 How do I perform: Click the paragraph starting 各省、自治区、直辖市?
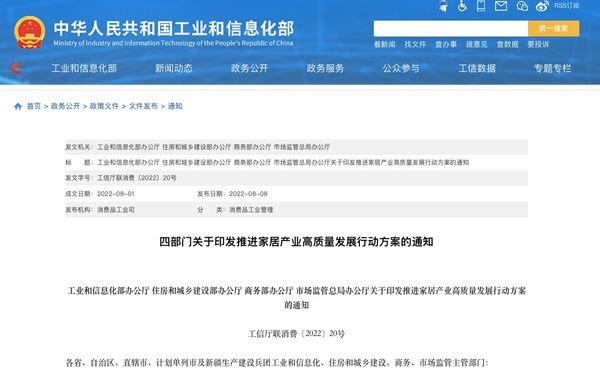pos(277,362)
